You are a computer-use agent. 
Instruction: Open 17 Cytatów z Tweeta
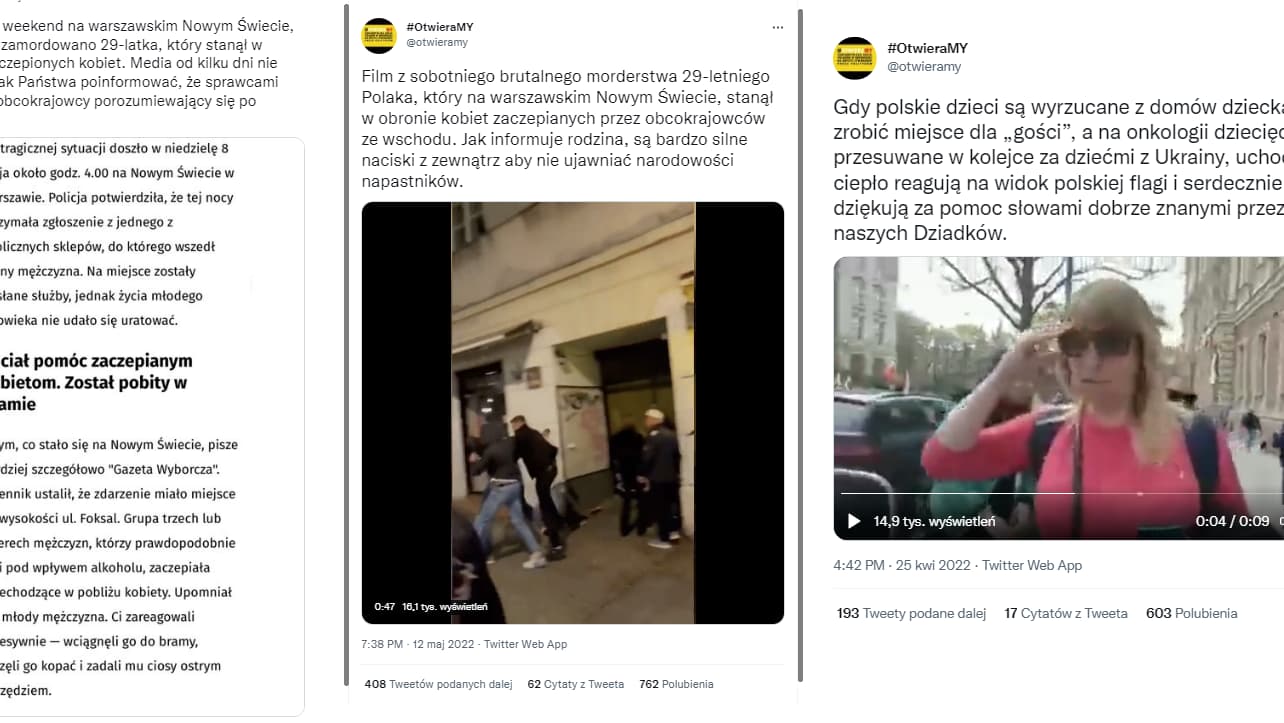tap(1066, 613)
